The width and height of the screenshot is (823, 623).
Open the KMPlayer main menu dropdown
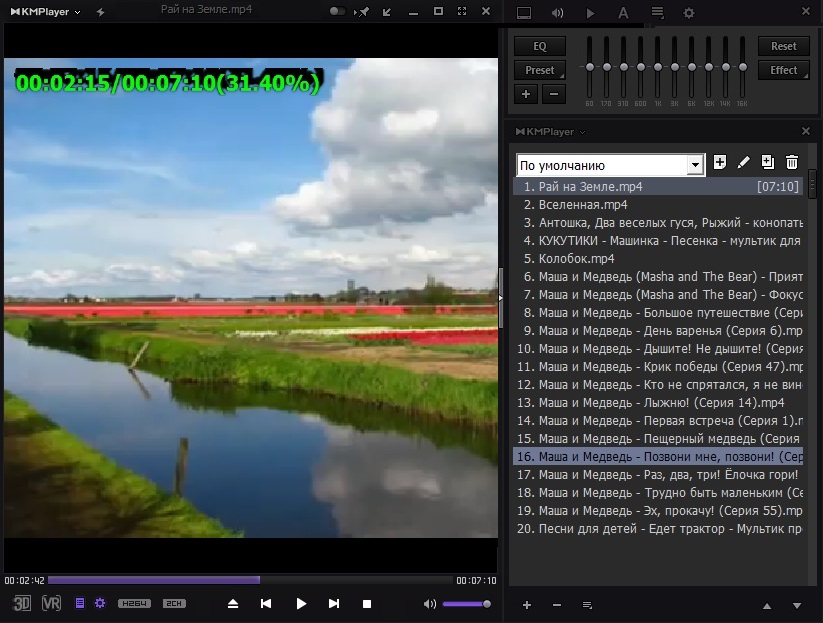[x=46, y=12]
